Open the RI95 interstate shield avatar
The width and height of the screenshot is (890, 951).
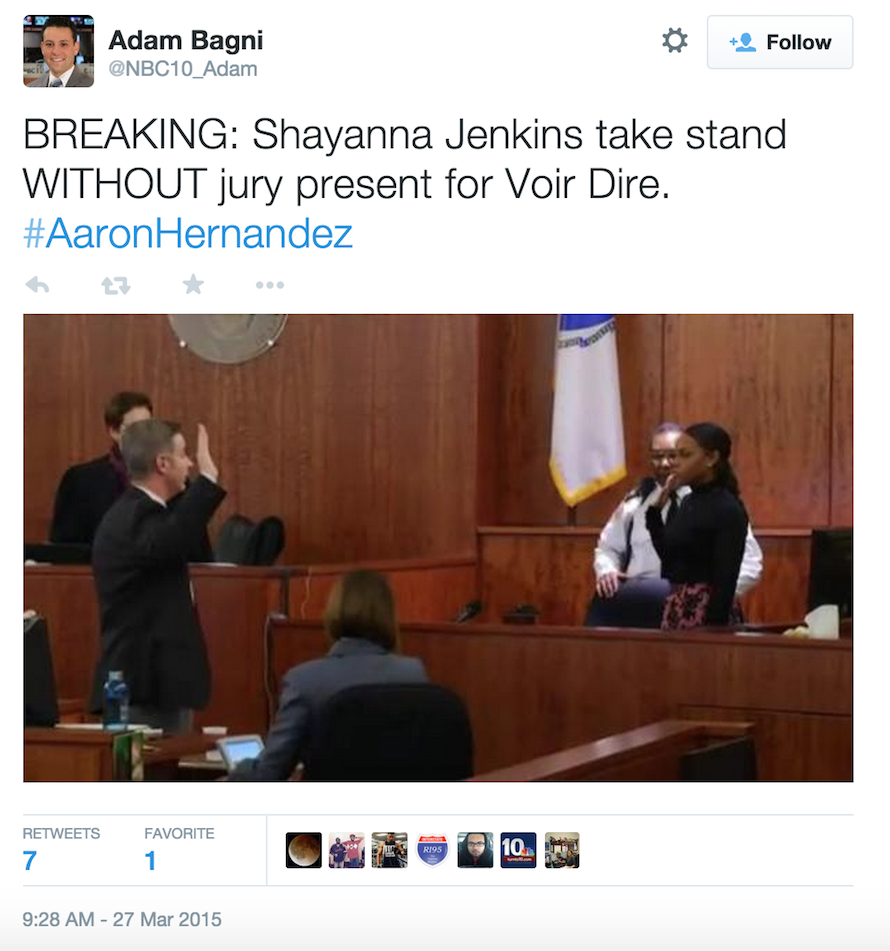[432, 850]
